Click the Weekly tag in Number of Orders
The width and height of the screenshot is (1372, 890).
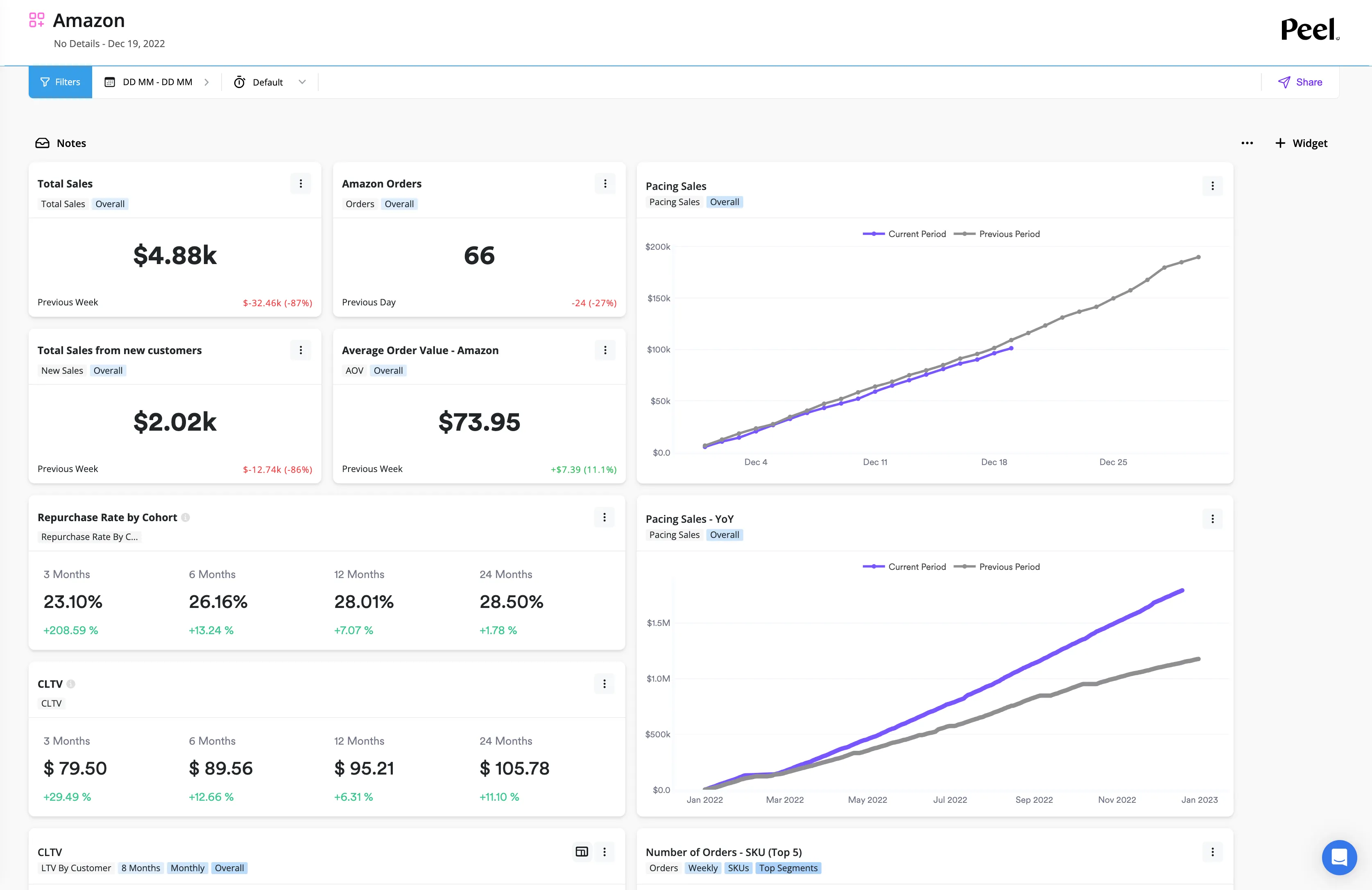pos(703,868)
